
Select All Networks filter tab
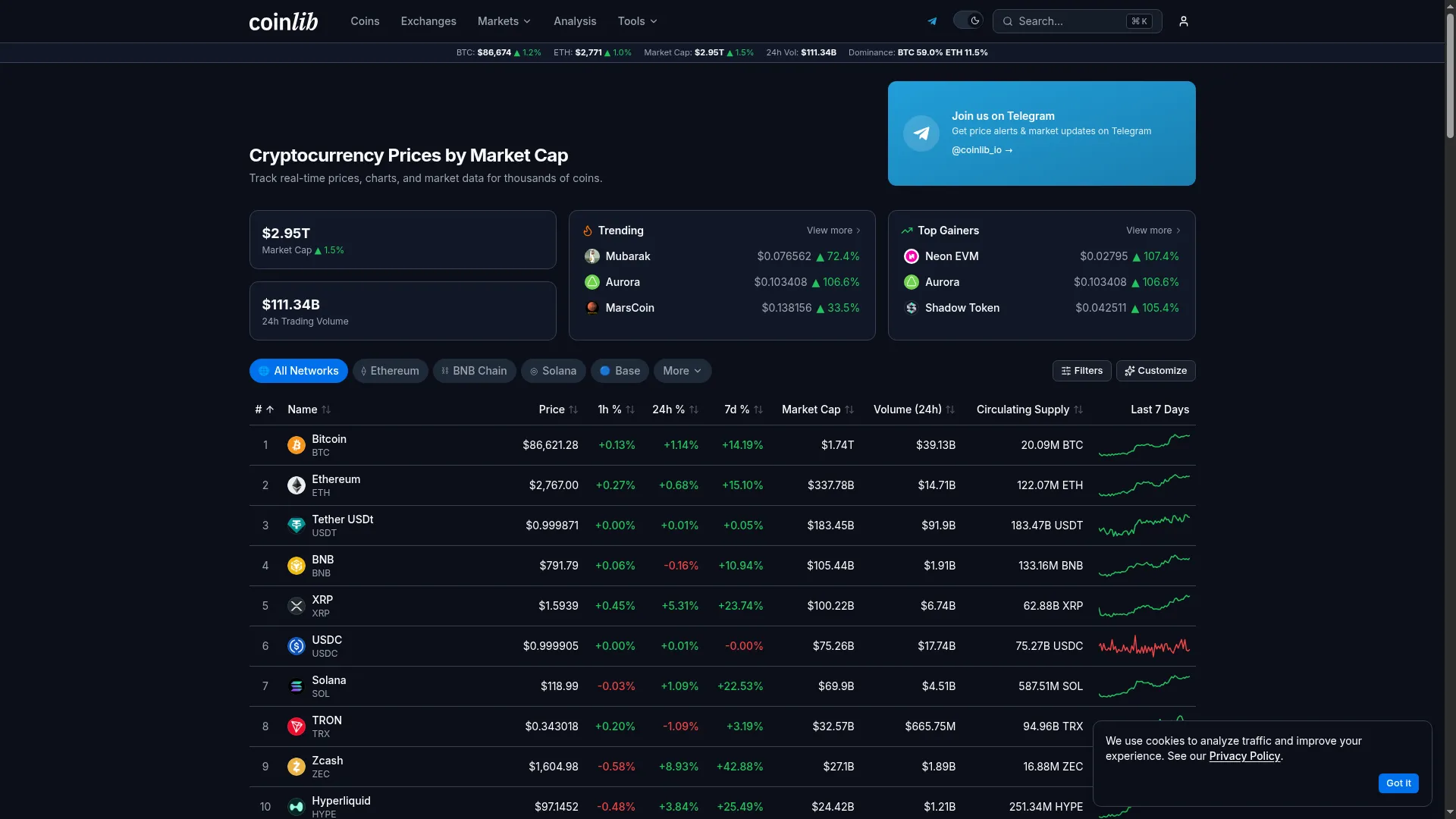coord(299,371)
